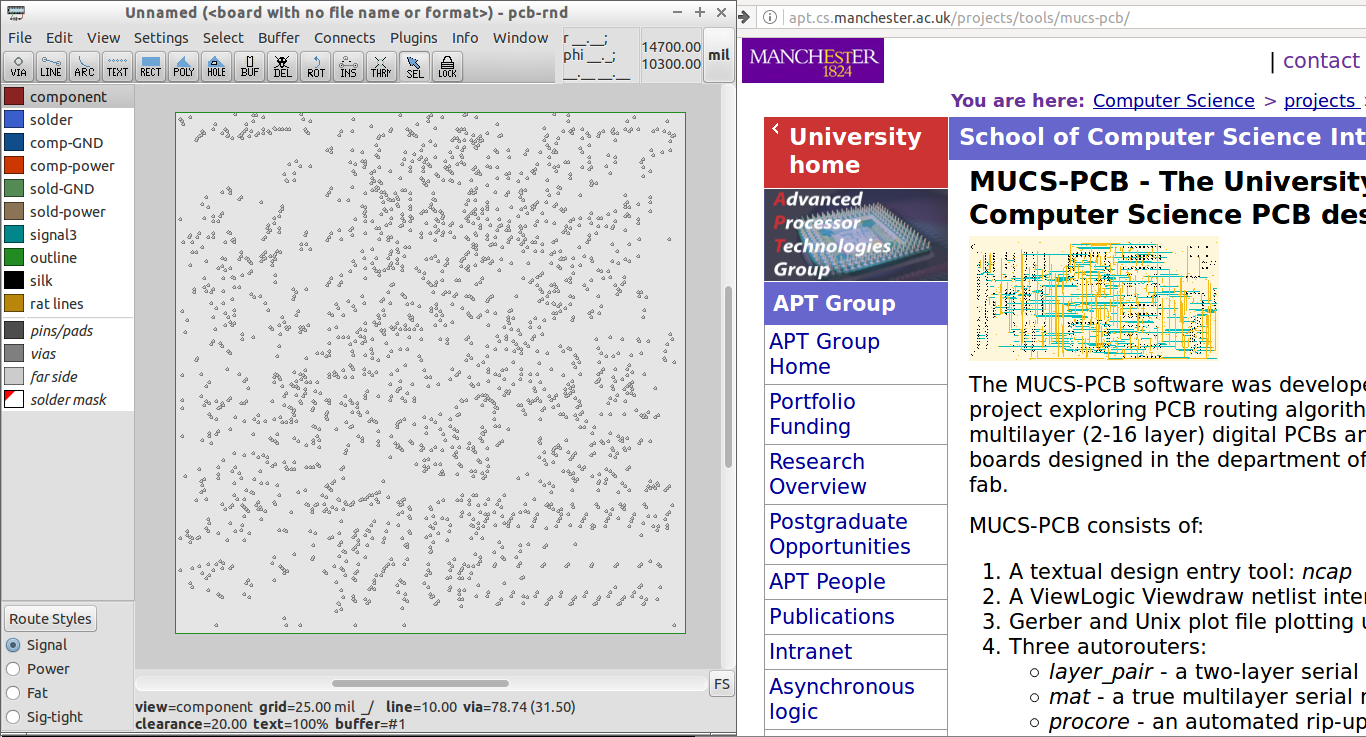Image resolution: width=1366 pixels, height=737 pixels.
Task: Open the Route Styles button
Action: click(x=50, y=619)
